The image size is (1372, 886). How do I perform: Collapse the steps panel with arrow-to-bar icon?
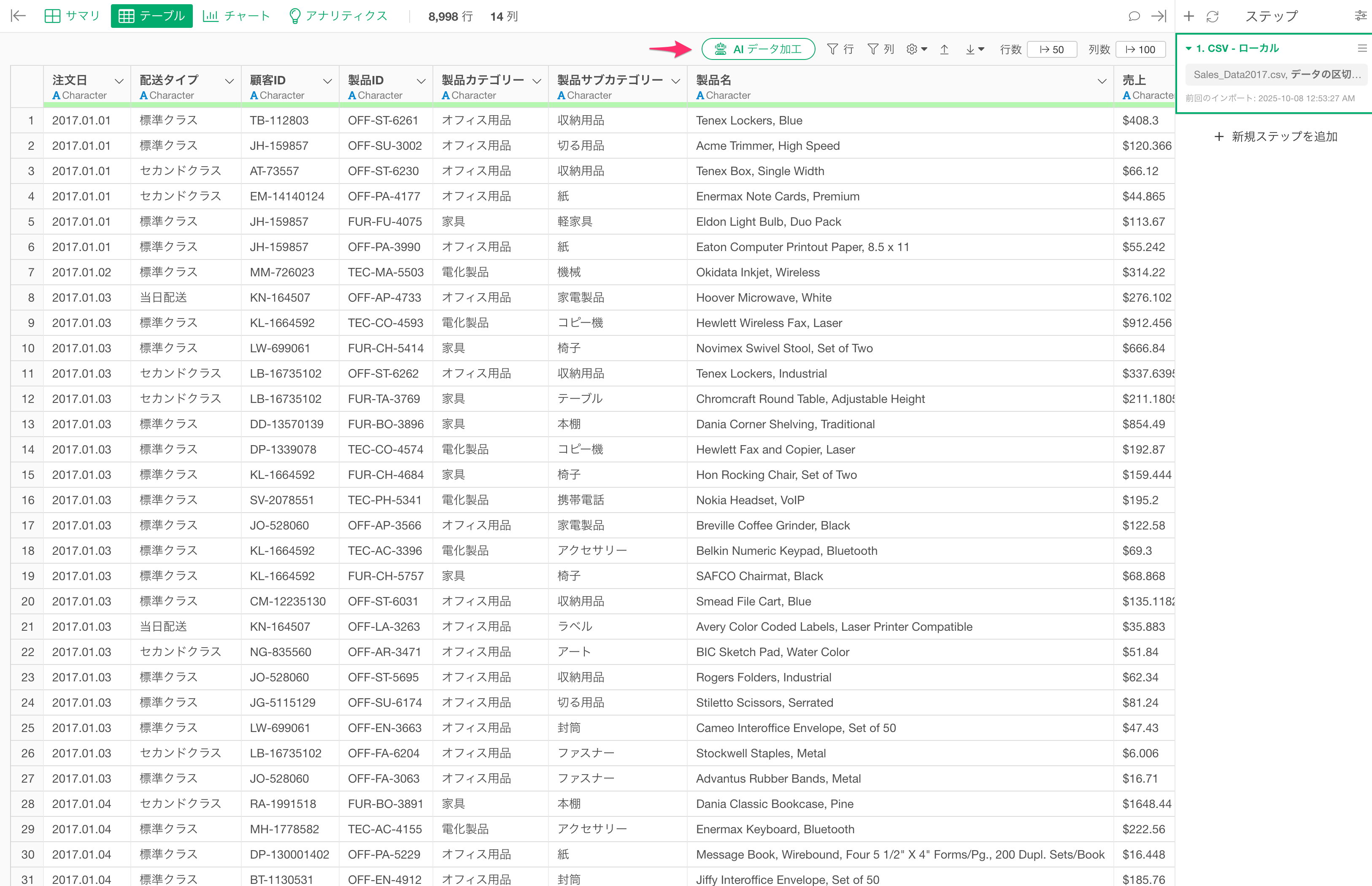point(1159,16)
